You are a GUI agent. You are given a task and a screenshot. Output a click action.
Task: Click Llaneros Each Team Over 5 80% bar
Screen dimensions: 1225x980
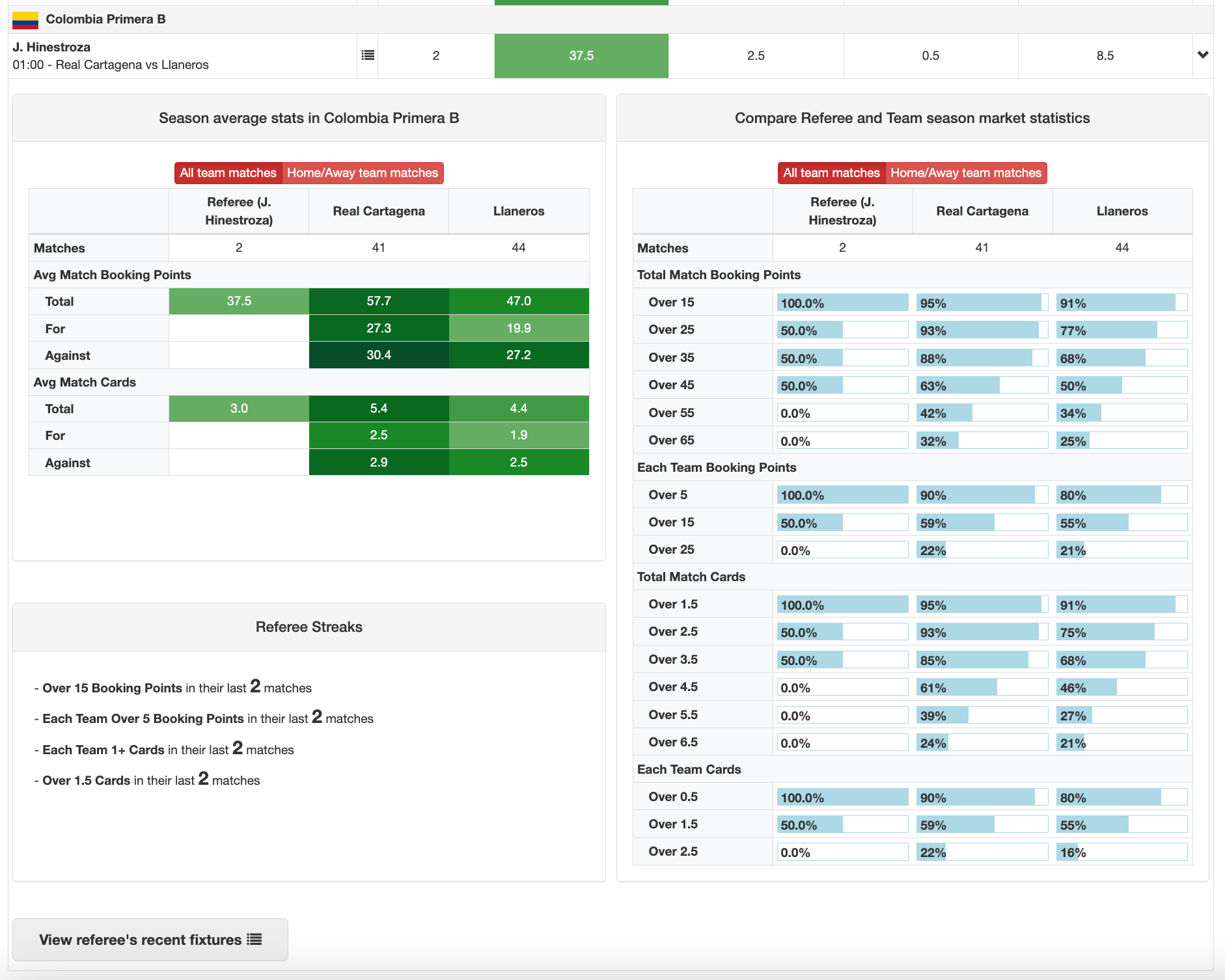1122,495
